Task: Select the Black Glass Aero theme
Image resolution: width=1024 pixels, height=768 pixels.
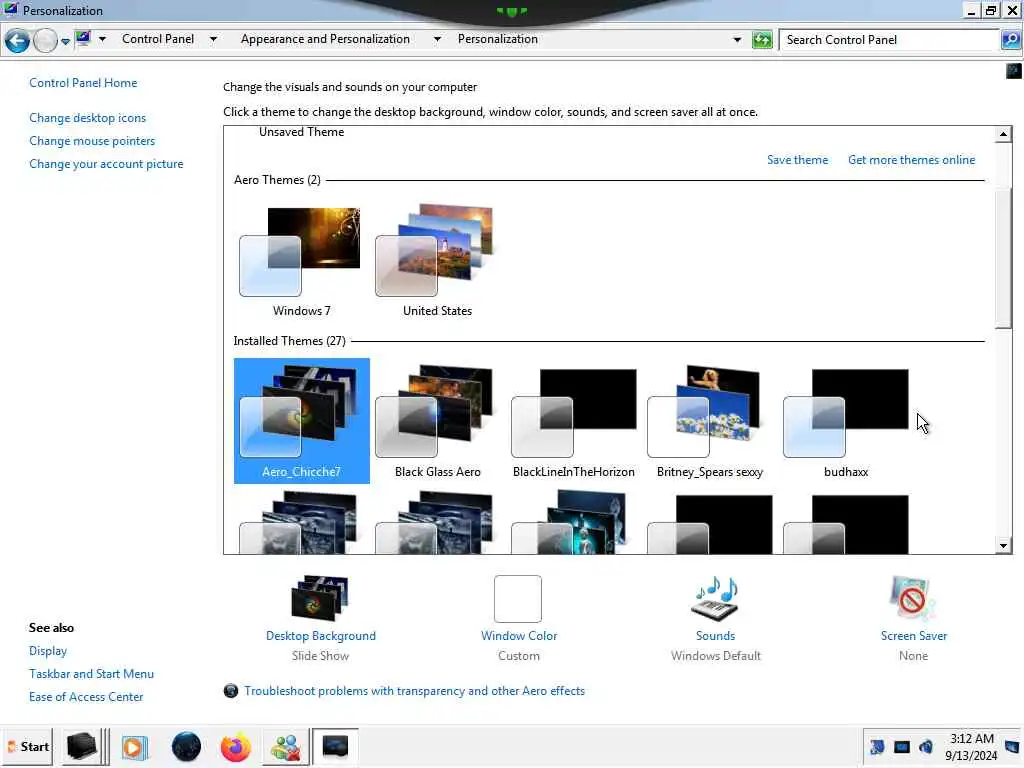Action: (438, 421)
